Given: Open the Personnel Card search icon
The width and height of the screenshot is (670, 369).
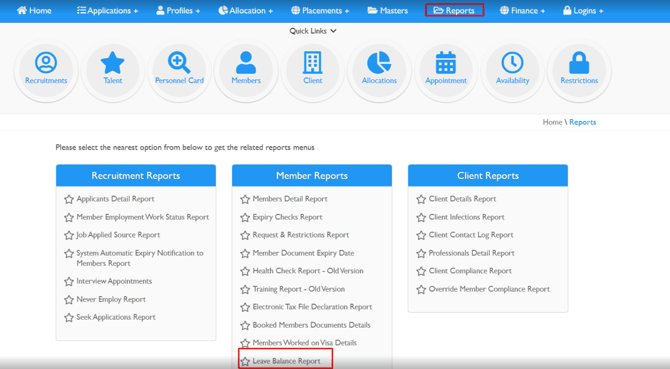Looking at the screenshot, I should point(179,62).
